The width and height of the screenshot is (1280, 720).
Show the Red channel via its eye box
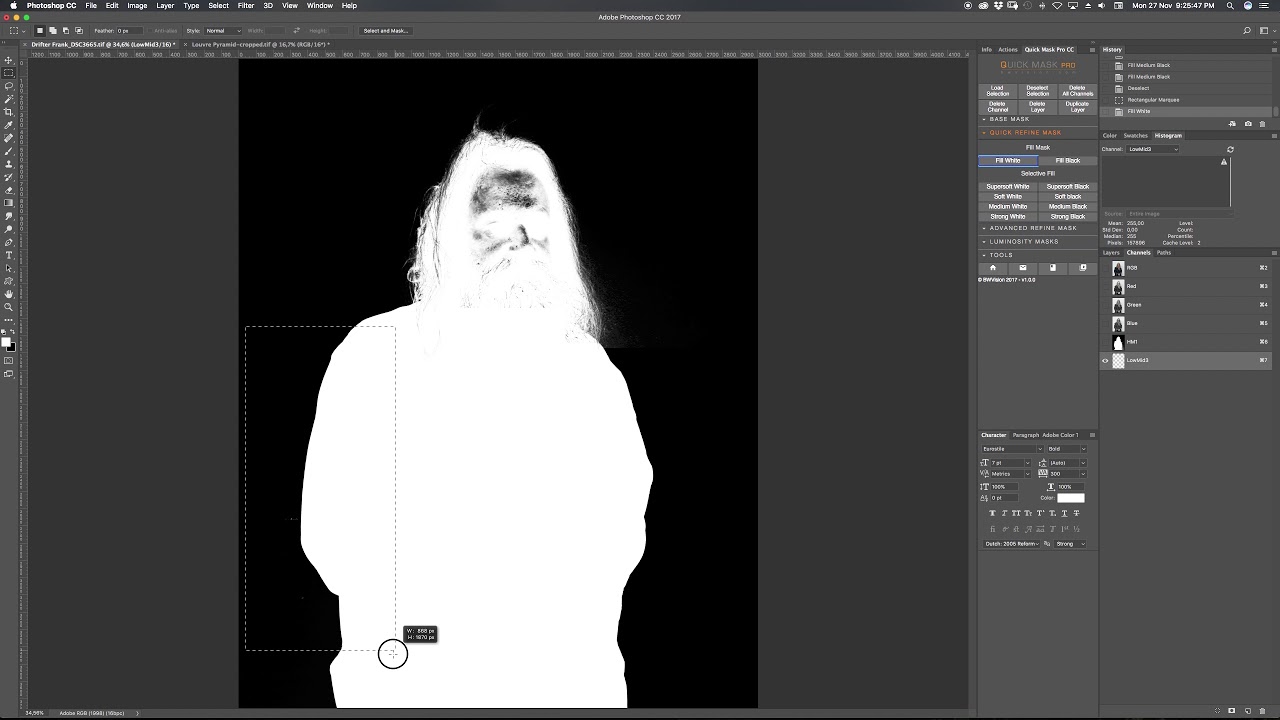pyautogui.click(x=1105, y=286)
